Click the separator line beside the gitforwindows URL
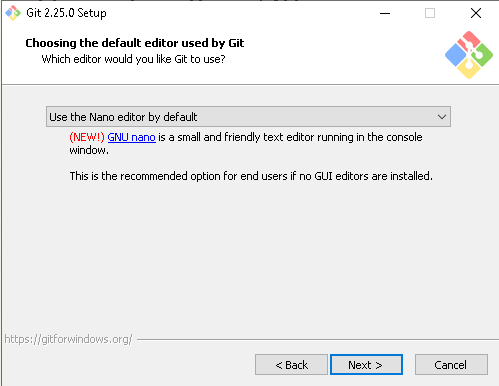The width and height of the screenshot is (499, 386). tap(318, 340)
